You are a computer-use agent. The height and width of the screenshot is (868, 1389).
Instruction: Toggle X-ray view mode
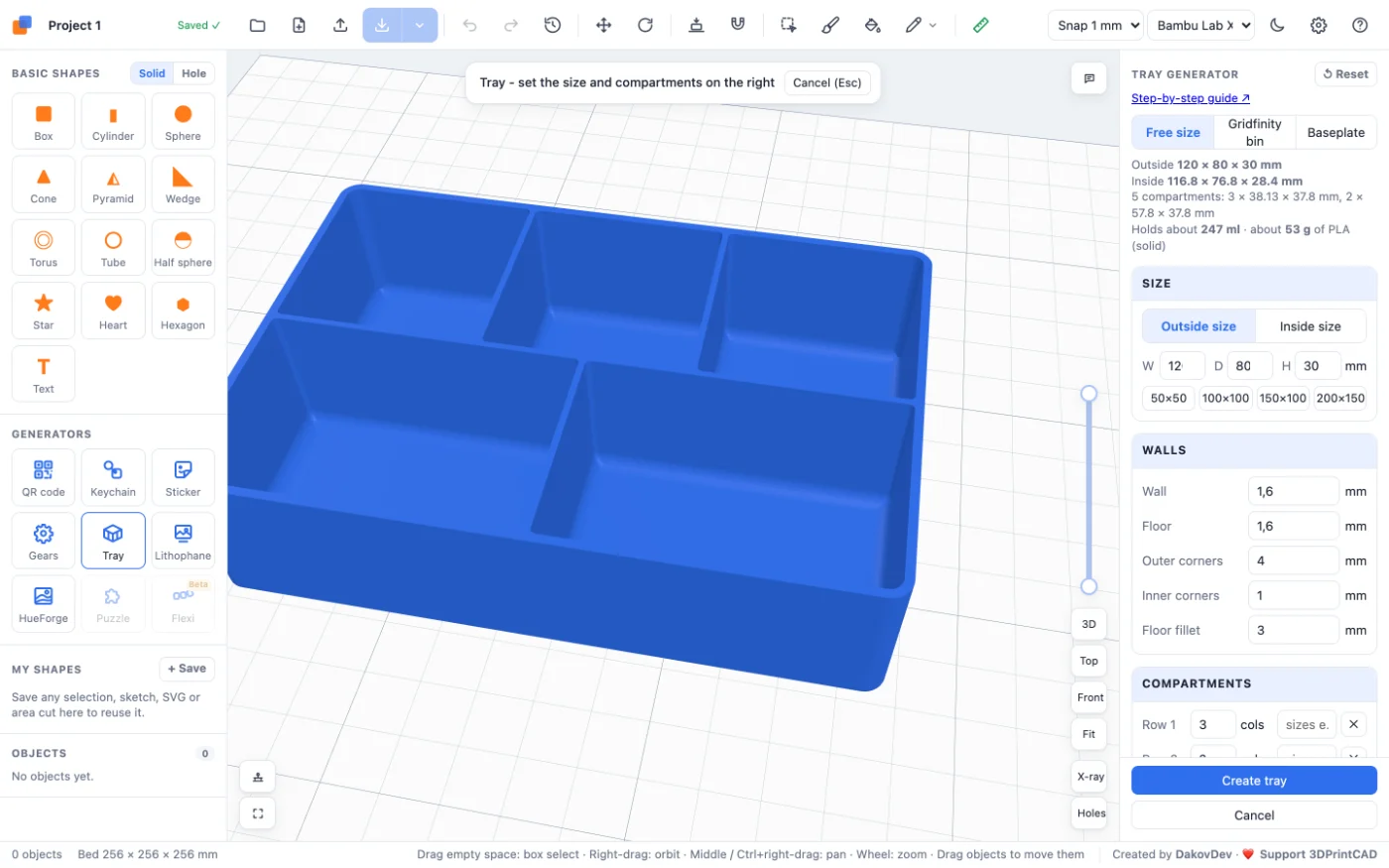click(x=1090, y=777)
